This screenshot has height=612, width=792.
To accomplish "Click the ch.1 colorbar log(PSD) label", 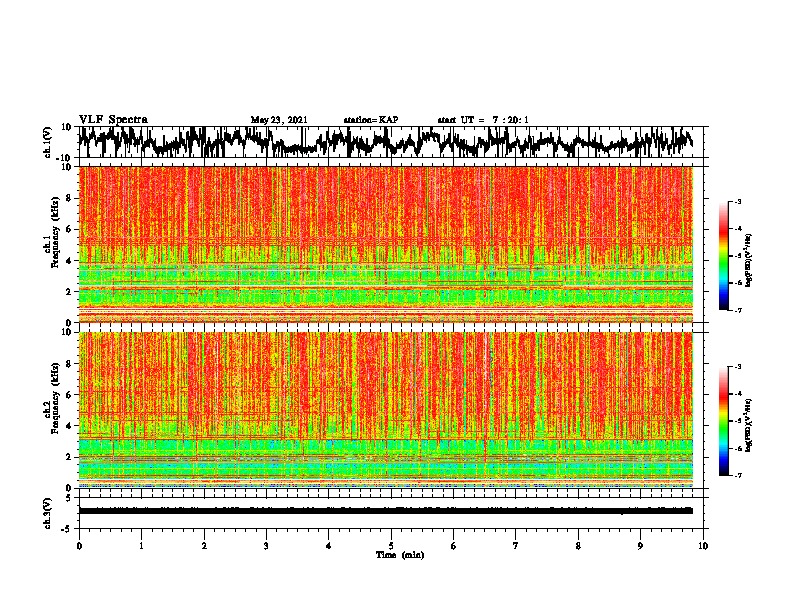I will pos(749,260).
